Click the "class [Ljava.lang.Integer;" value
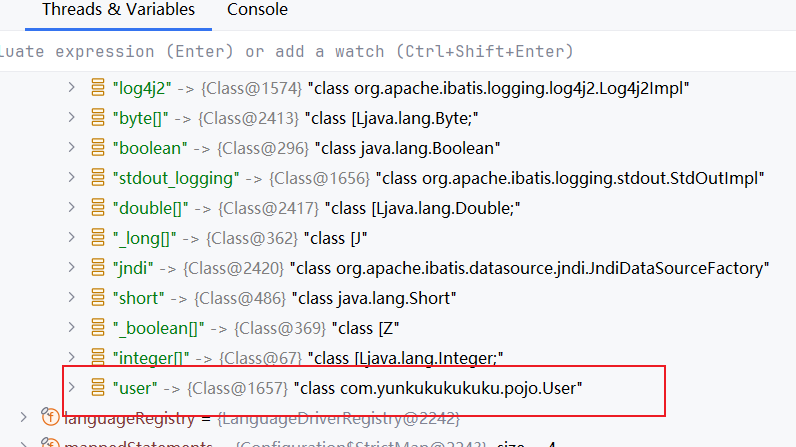Viewport: 796px width, 447px height. point(406,358)
